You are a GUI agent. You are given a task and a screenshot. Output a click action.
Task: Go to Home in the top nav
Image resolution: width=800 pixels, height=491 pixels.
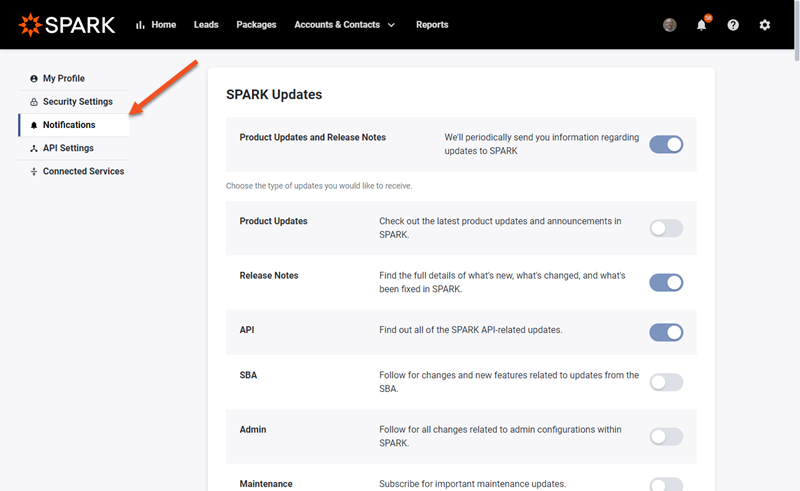163,24
